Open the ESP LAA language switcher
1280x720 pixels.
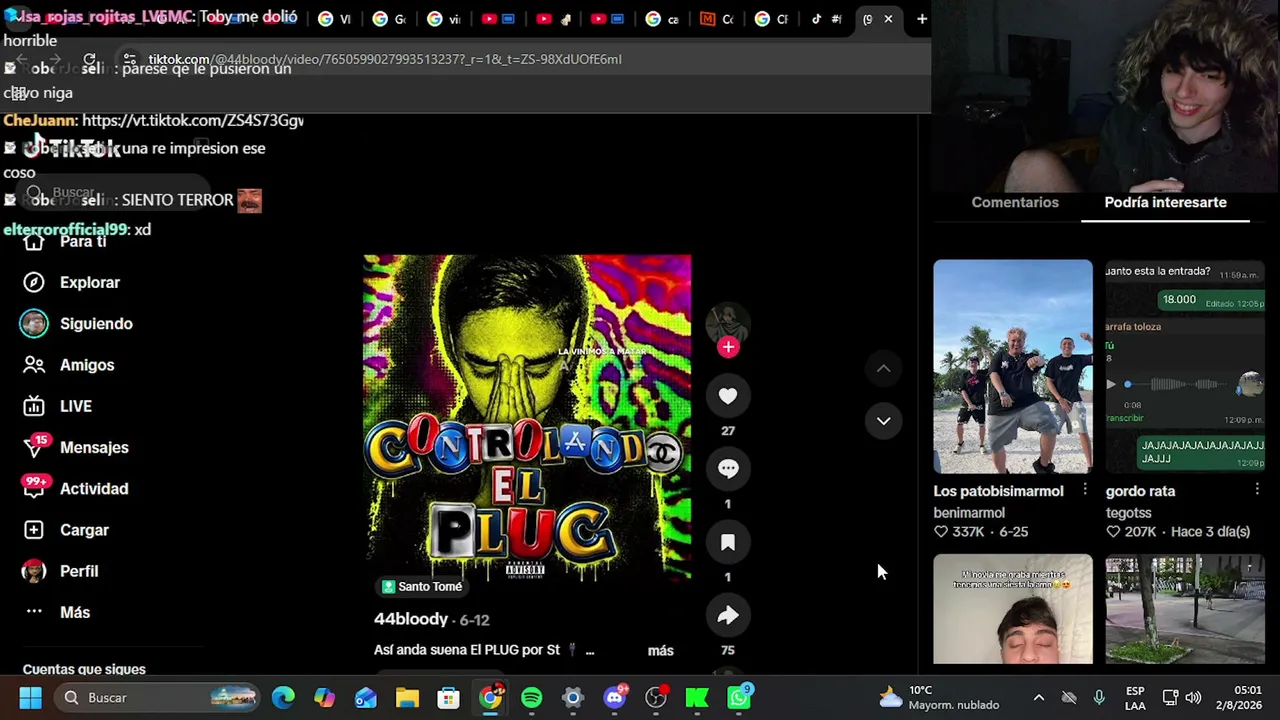[x=1135, y=698]
